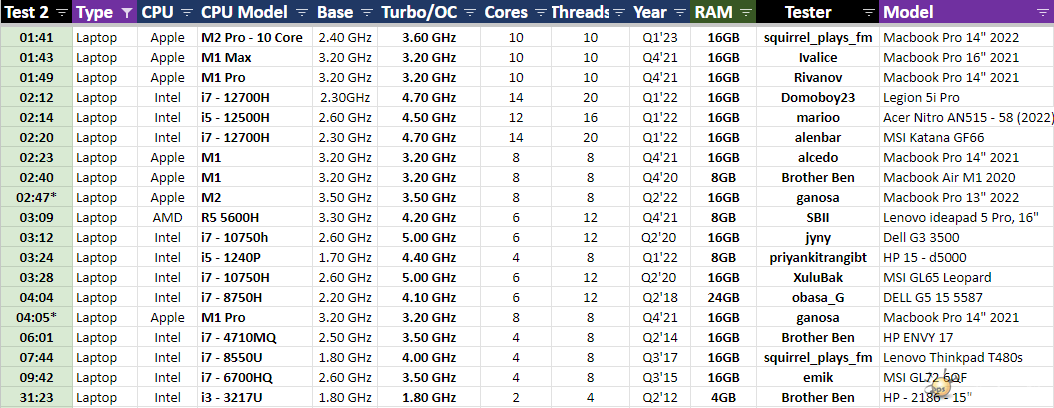The height and width of the screenshot is (408, 1054).
Task: Select tester cell 'SBII'
Action: click(818, 217)
